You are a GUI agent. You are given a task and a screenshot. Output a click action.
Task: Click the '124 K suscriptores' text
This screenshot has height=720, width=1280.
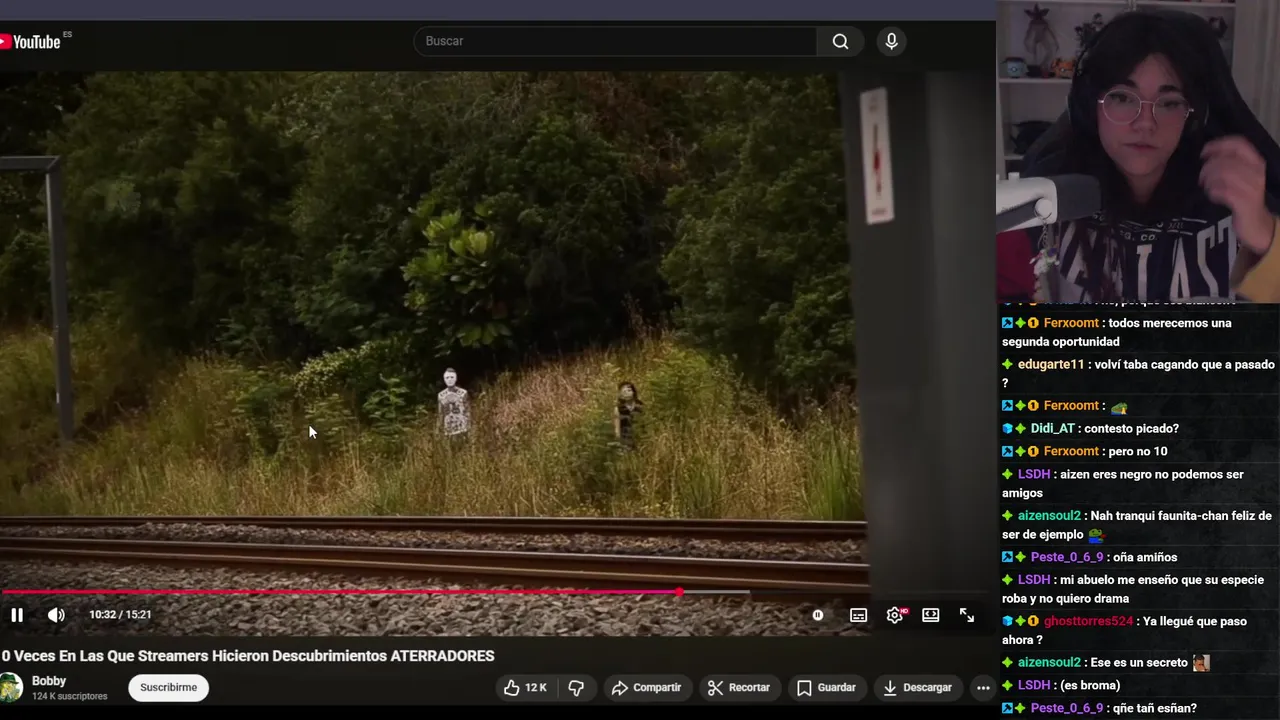coord(70,696)
